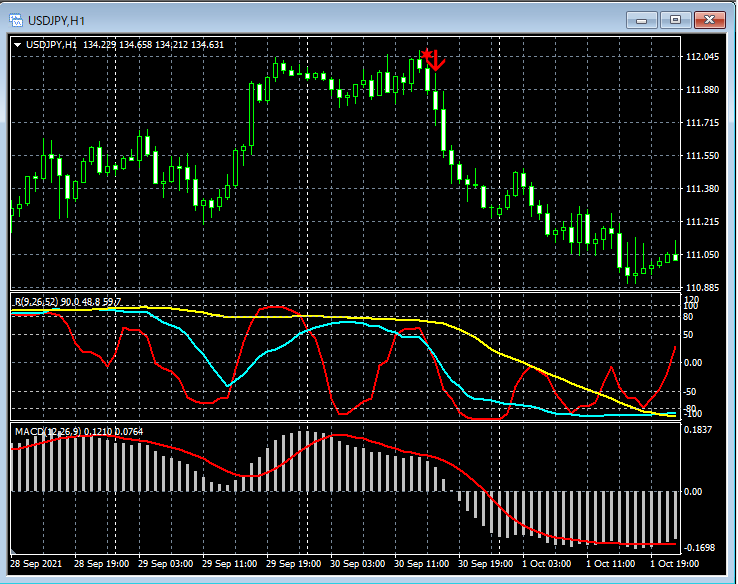
Task: Open the triangle dropdown beside USDJPY,H1 in chart
Action: (17, 45)
